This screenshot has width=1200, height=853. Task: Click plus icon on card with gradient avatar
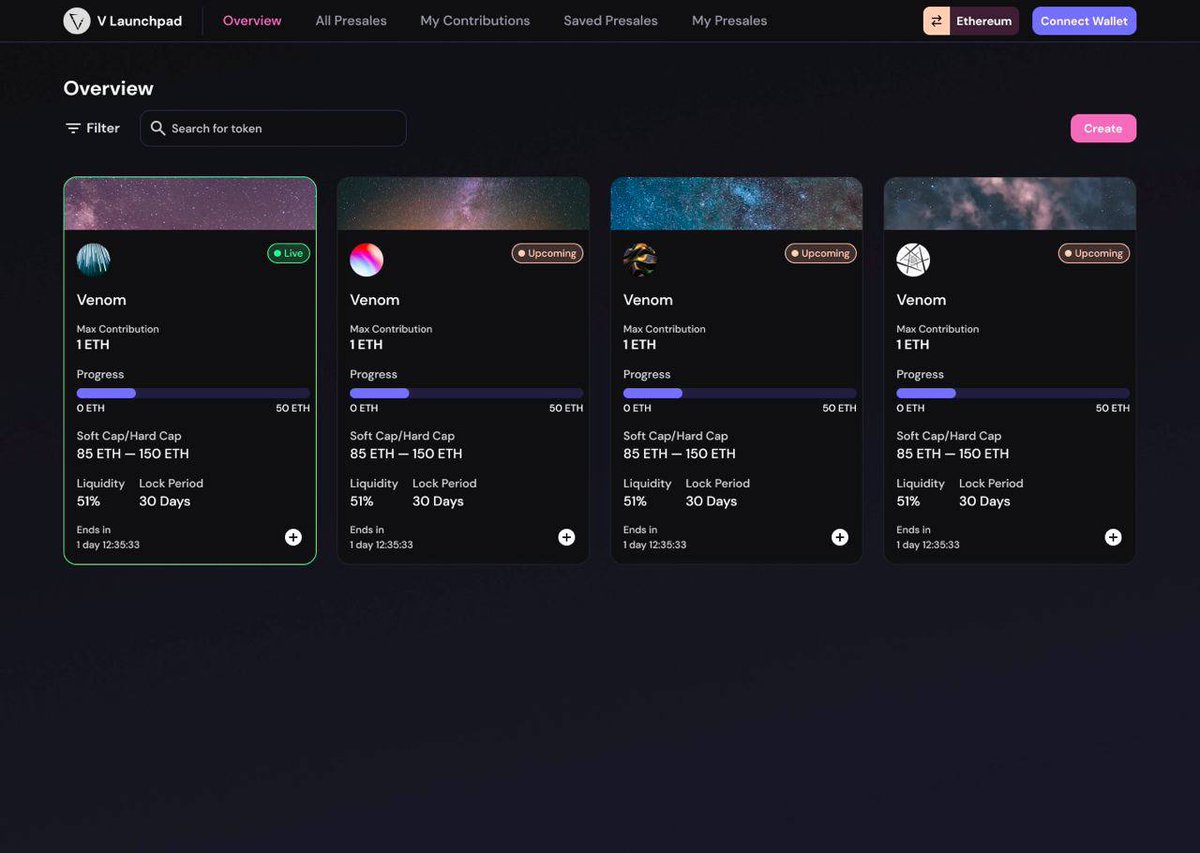click(566, 537)
